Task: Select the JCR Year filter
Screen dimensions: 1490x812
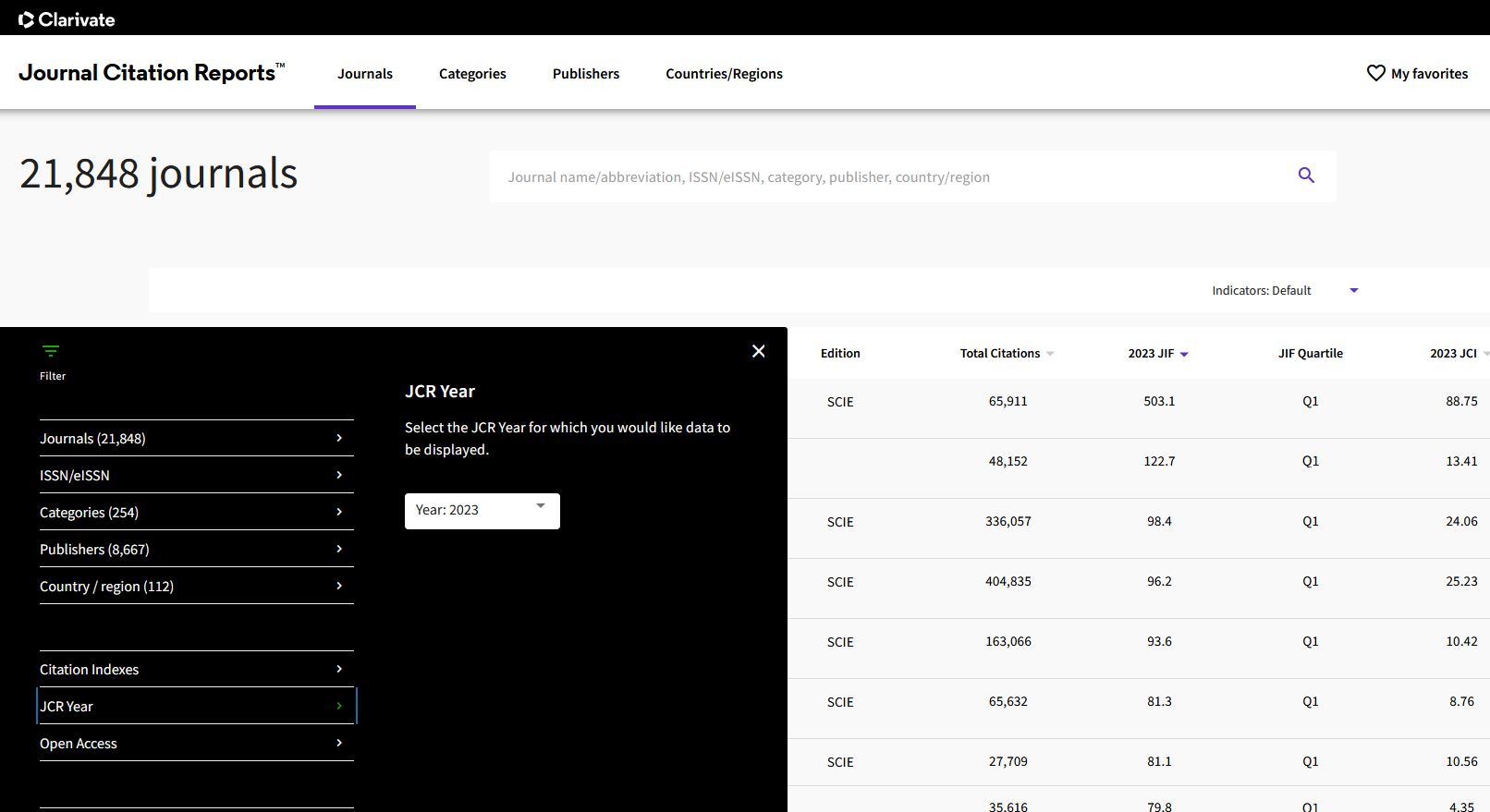Action: click(196, 706)
